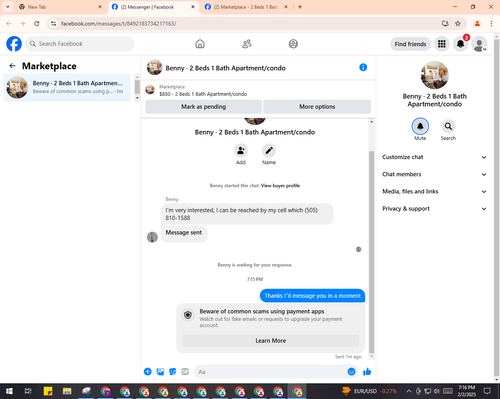This screenshot has width=500, height=399.
Task: Switch to Marketplace 2 Beds tab
Action: tap(246, 7)
